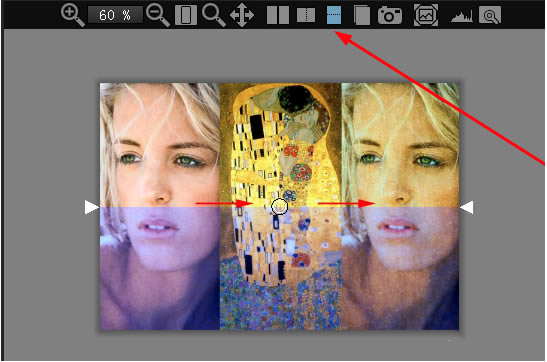This screenshot has height=362, width=547.
Task: Click the zoom in magnifier icon
Action: (72, 15)
